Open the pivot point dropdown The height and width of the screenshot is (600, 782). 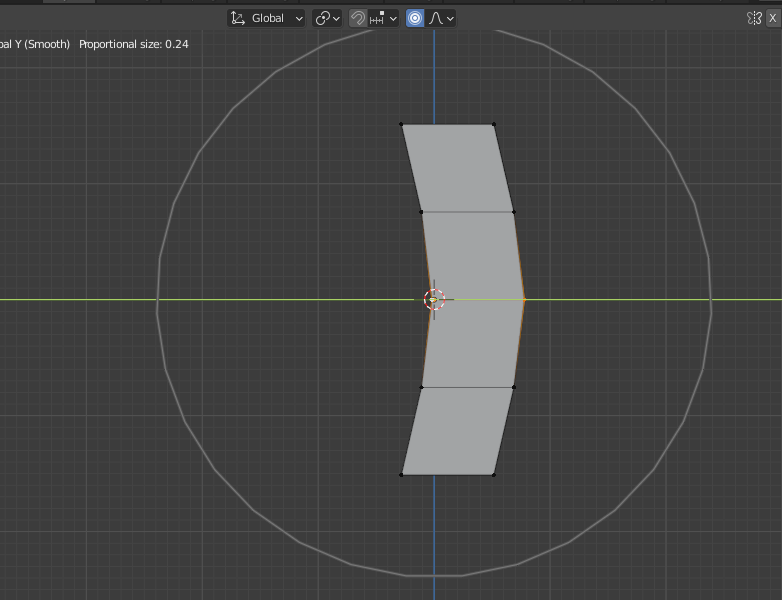tap(327, 18)
